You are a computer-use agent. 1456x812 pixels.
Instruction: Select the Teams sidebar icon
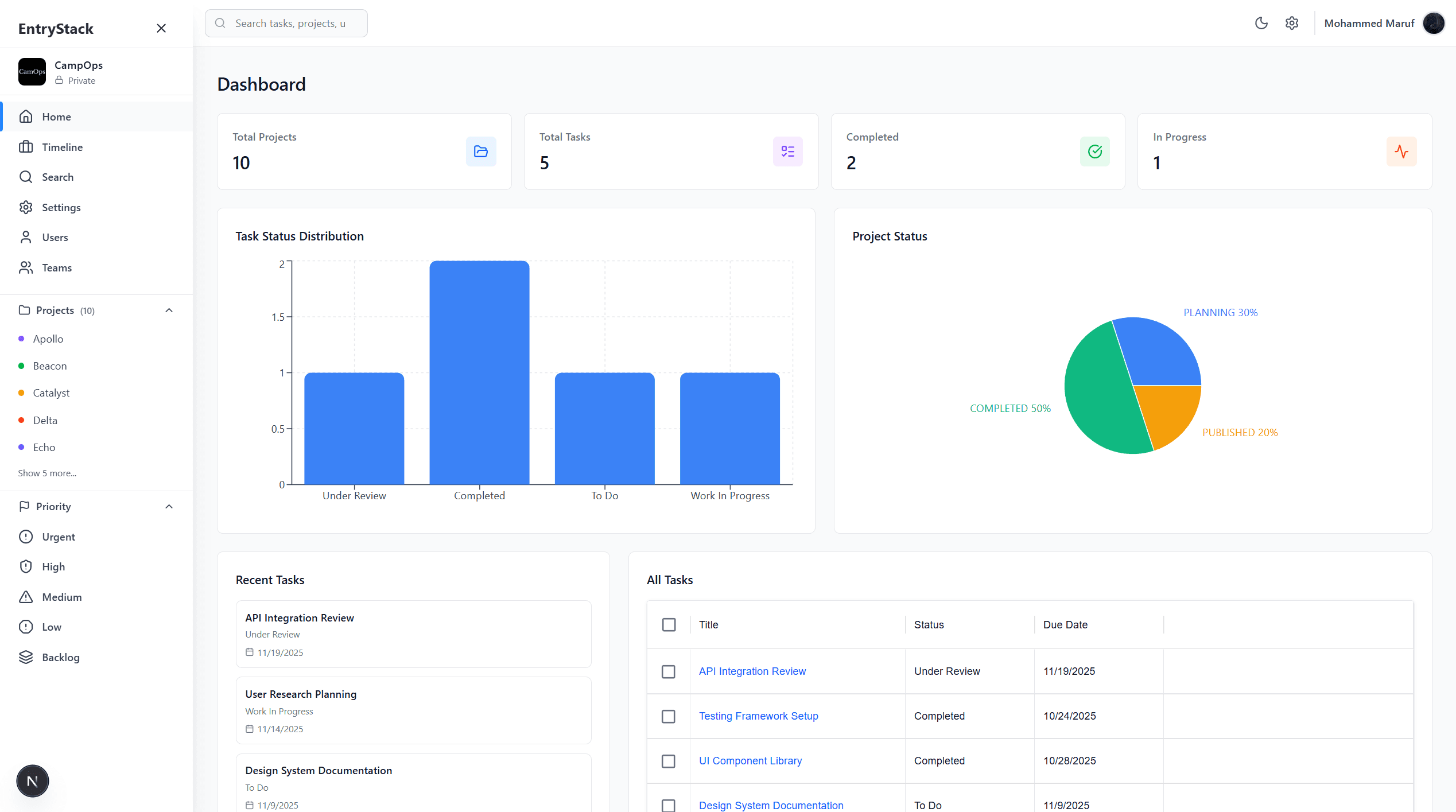pos(26,267)
